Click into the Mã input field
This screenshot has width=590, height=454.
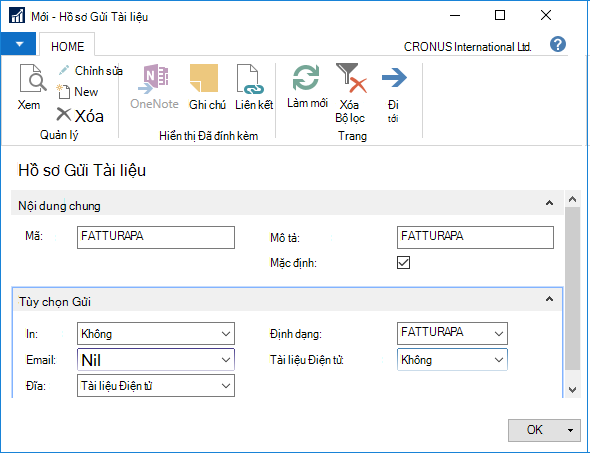click(x=156, y=237)
